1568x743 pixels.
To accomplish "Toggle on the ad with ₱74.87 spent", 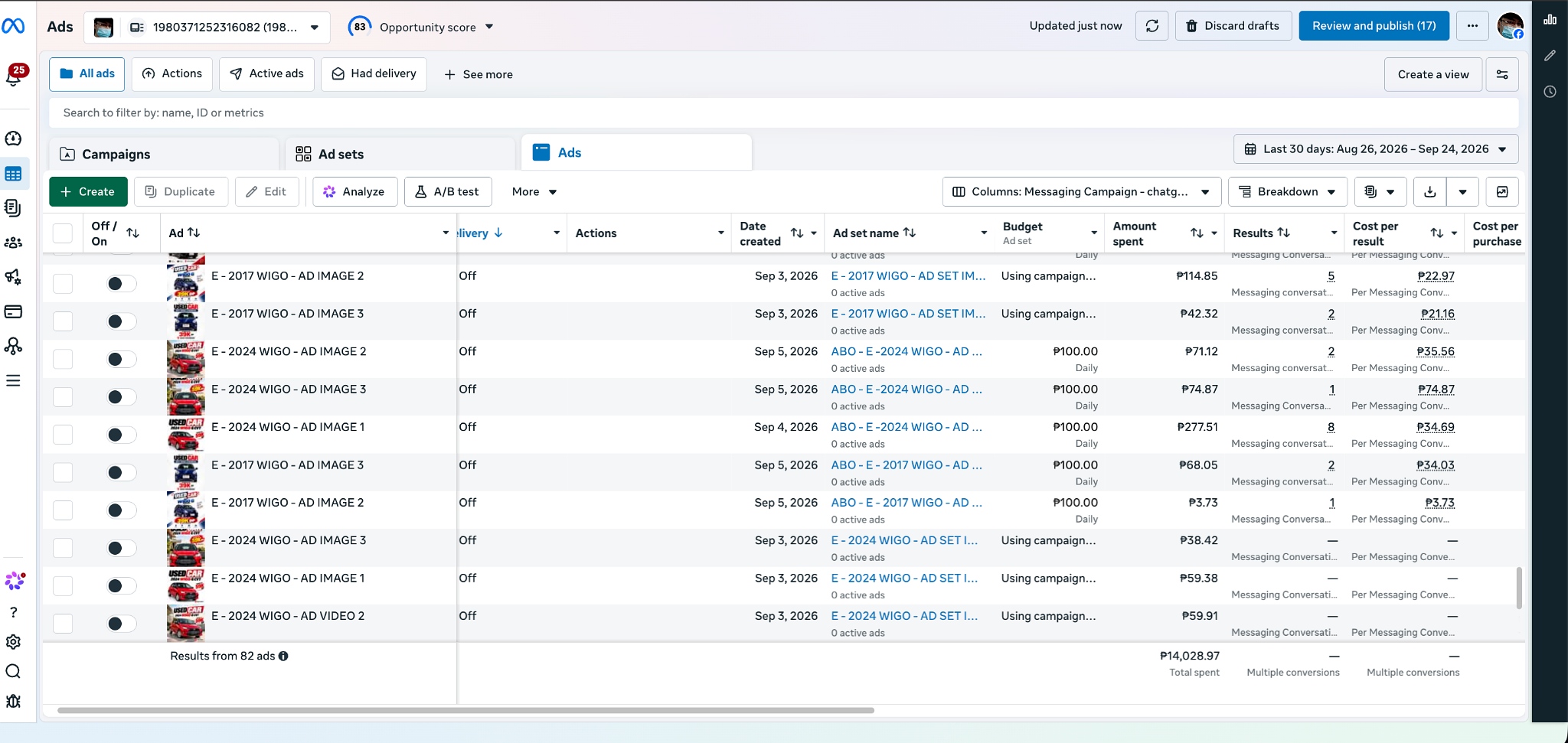I will (x=121, y=397).
